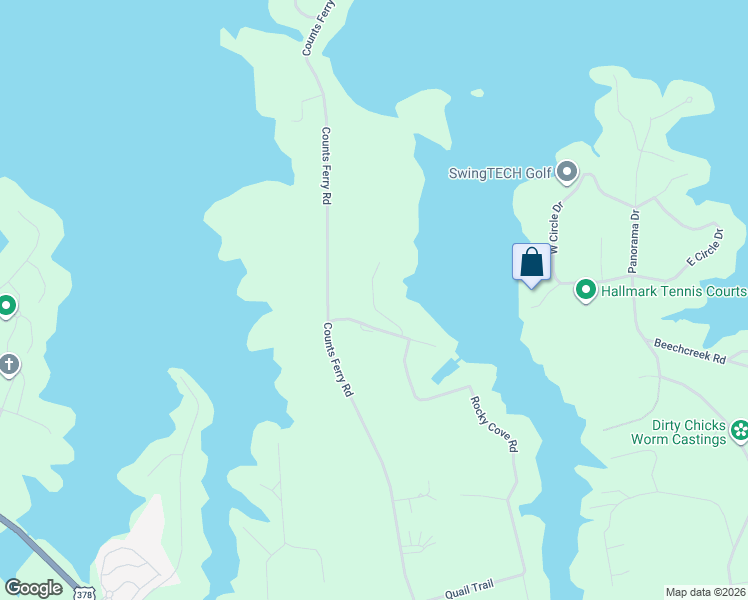Click the Quail Trail road label
The height and width of the screenshot is (600, 748).
[x=469, y=589]
